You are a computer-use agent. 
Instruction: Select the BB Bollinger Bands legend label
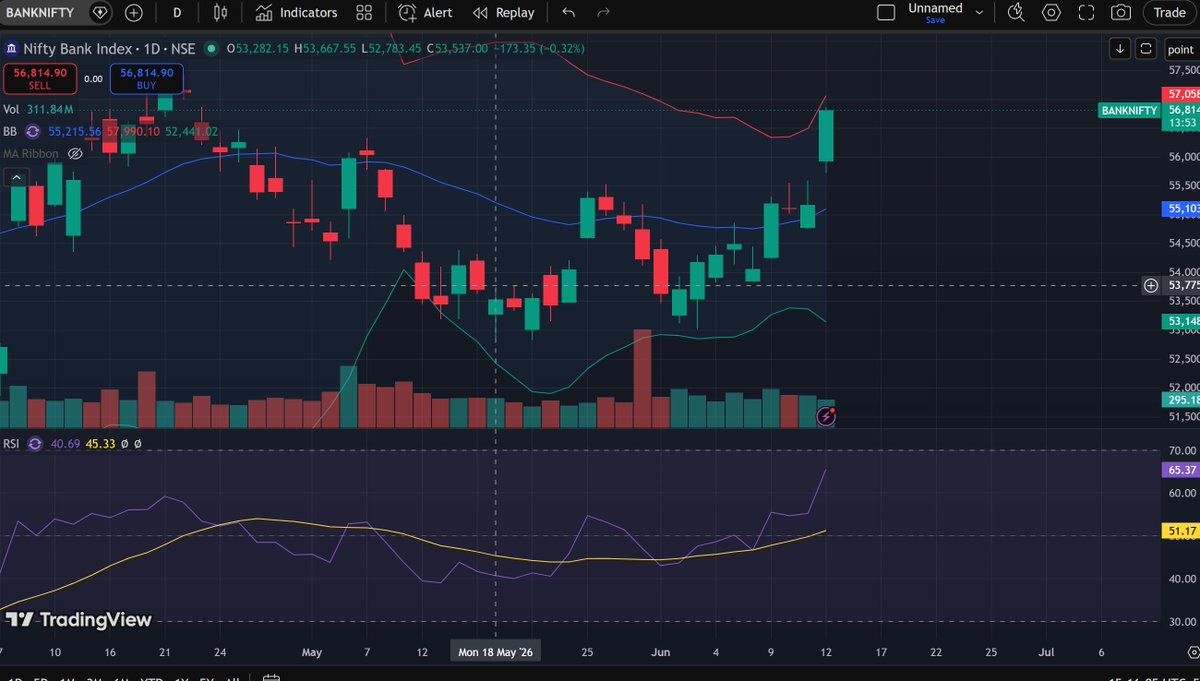click(x=10, y=132)
